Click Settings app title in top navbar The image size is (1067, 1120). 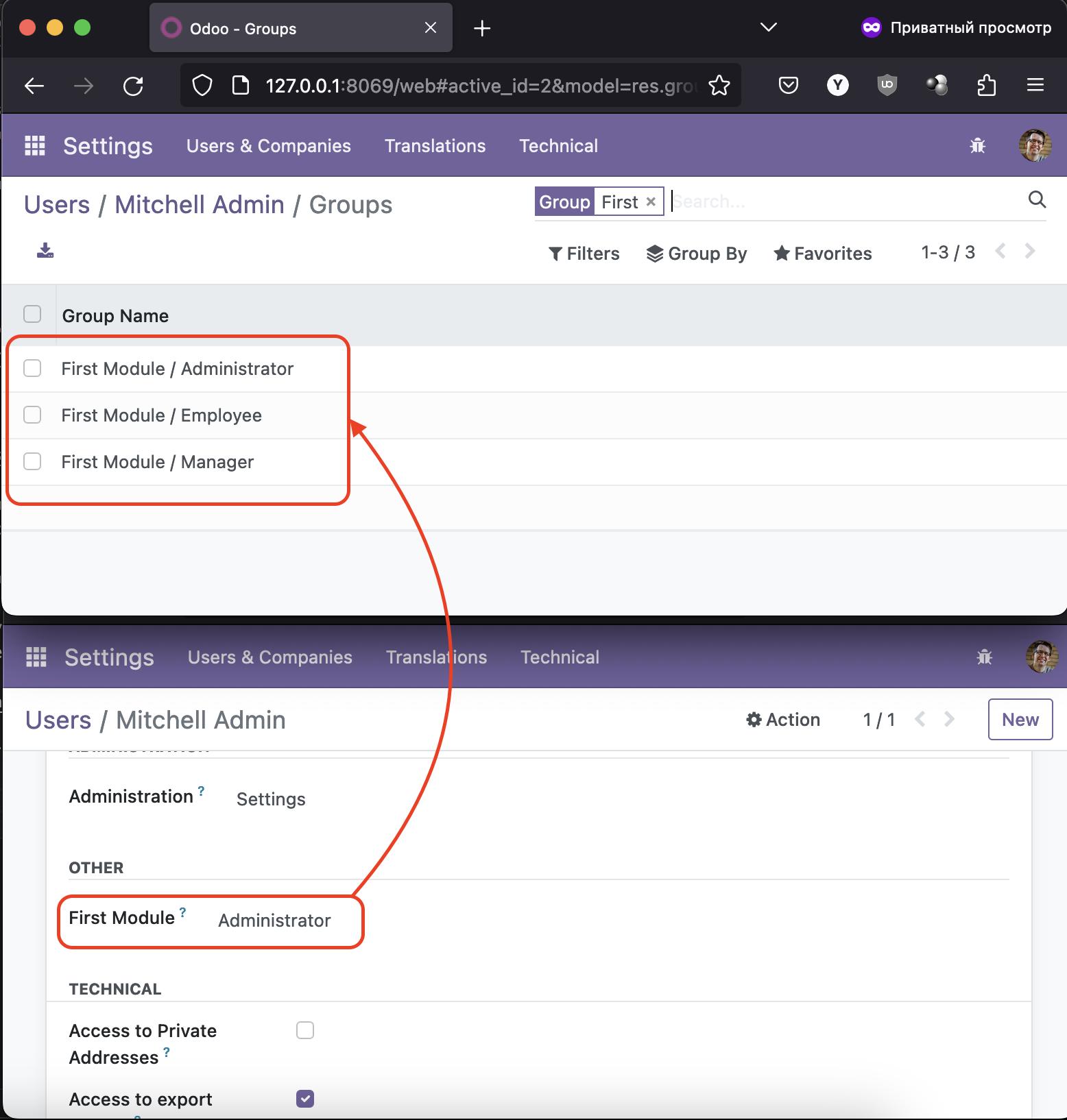108,146
